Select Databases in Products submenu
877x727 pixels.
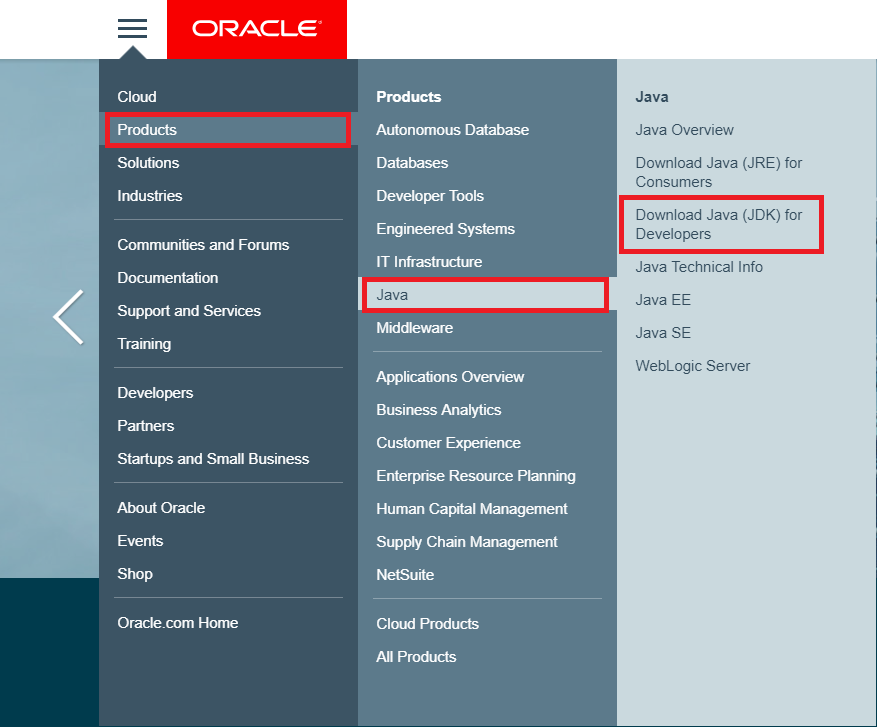coord(412,163)
